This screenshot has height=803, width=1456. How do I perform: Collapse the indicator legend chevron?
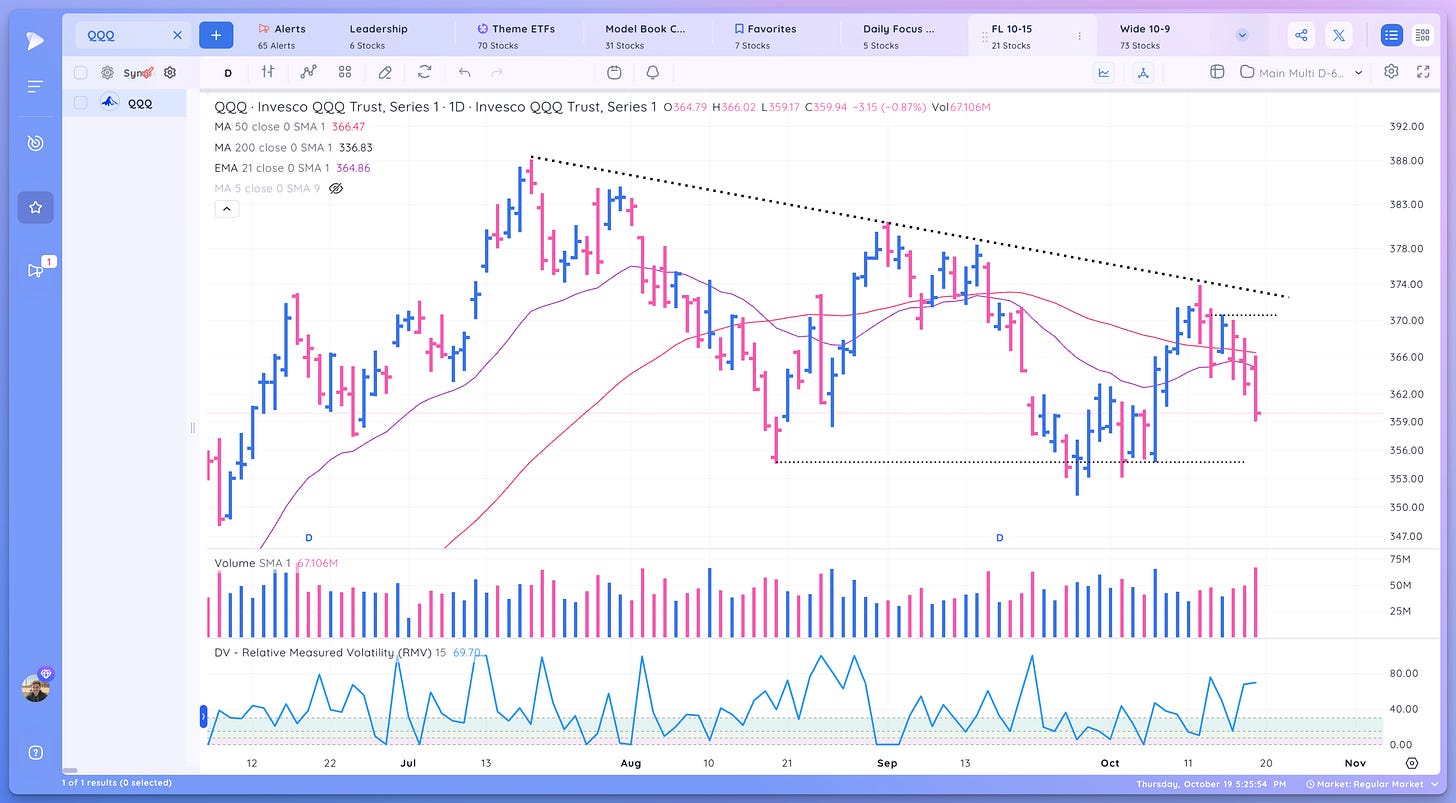(226, 209)
